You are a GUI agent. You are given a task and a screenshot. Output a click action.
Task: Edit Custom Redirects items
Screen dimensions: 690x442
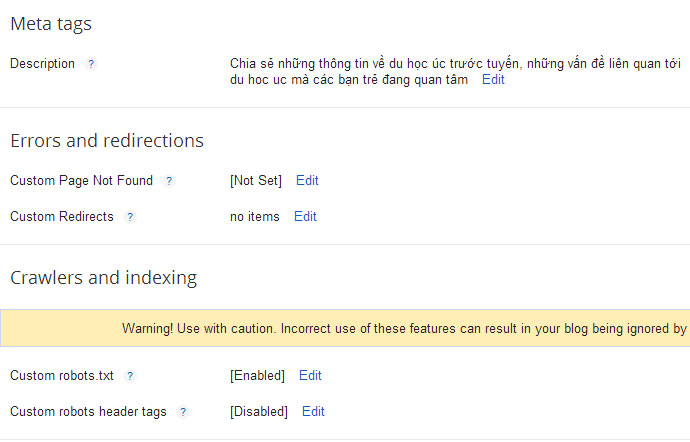(x=305, y=217)
